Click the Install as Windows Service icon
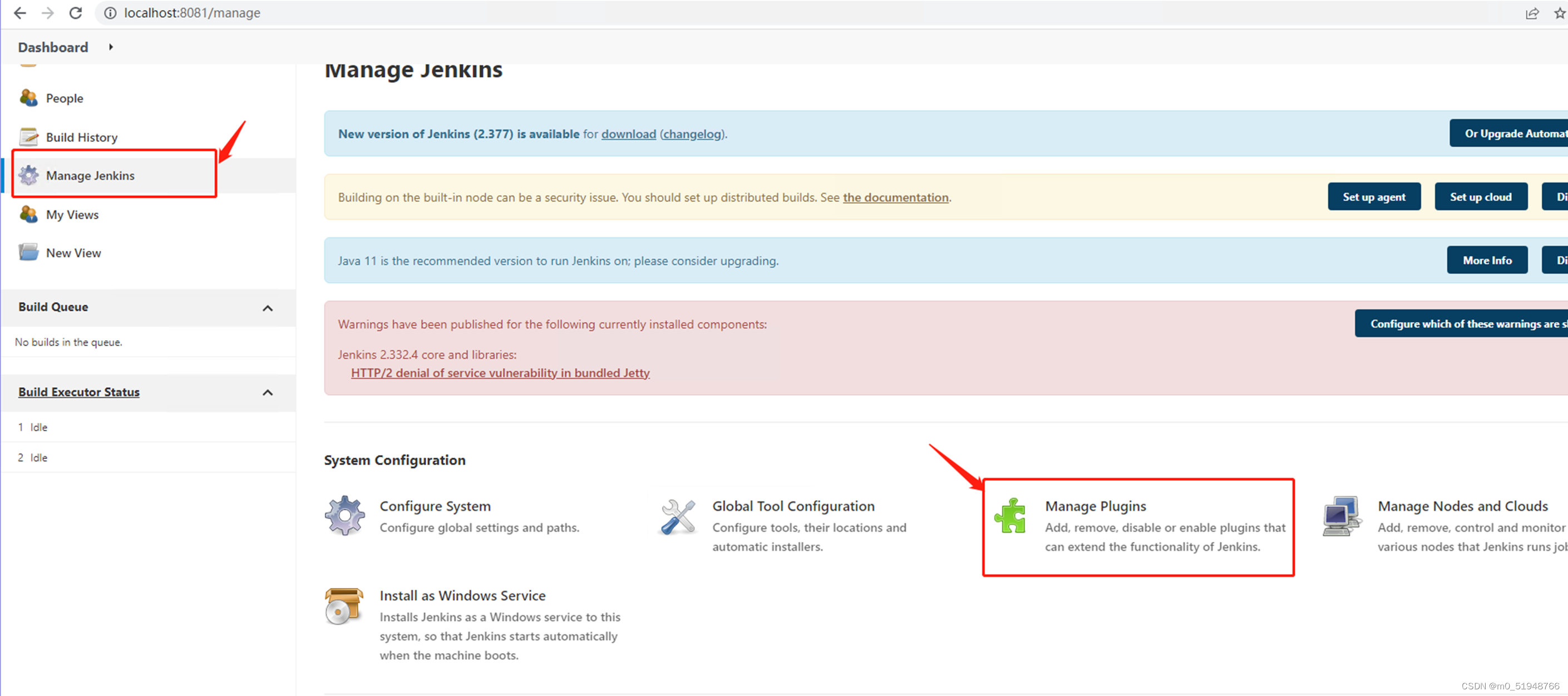This screenshot has height=696, width=1568. pyautogui.click(x=344, y=606)
